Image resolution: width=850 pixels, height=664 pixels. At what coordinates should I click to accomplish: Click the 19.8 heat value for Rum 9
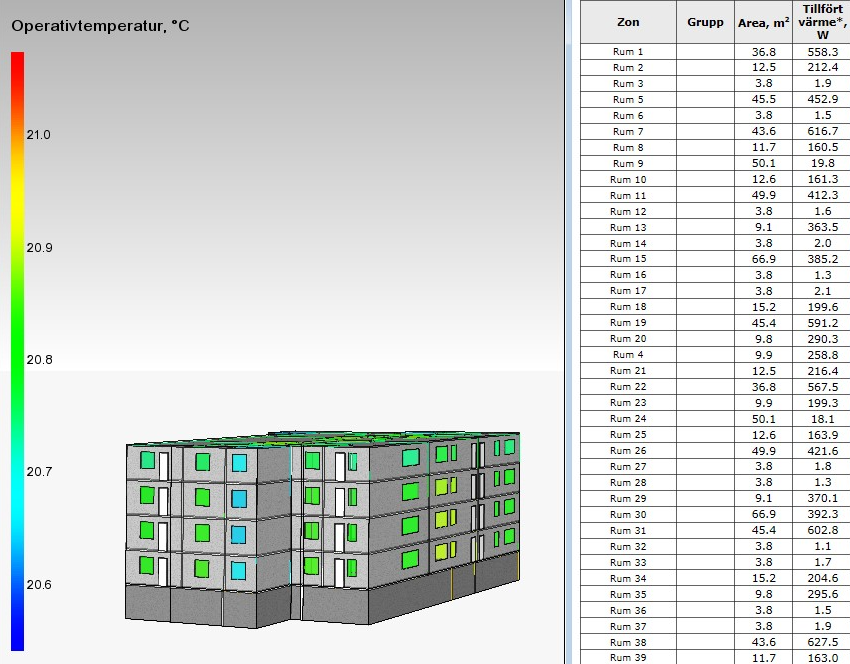[822, 164]
